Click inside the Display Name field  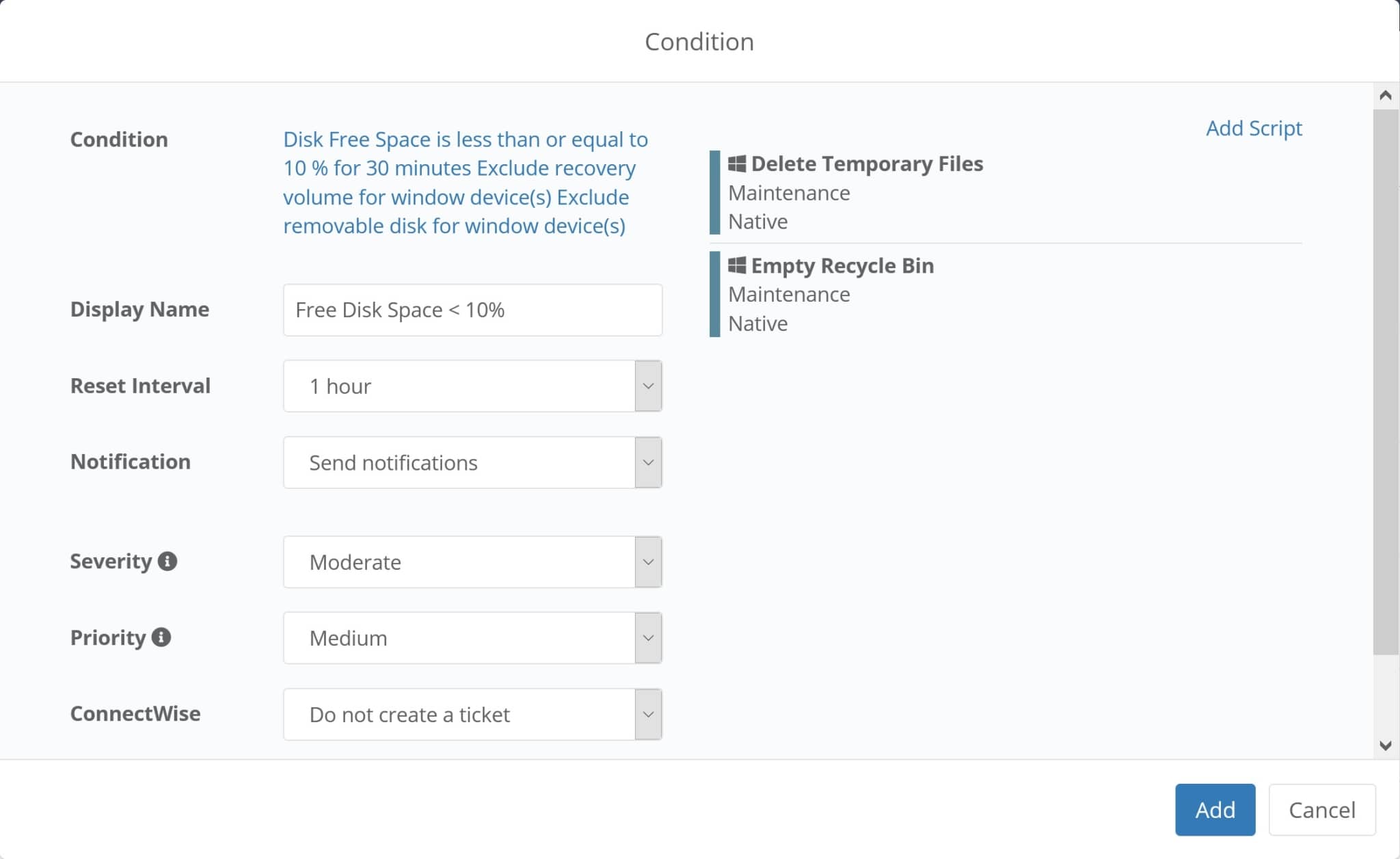pos(472,310)
